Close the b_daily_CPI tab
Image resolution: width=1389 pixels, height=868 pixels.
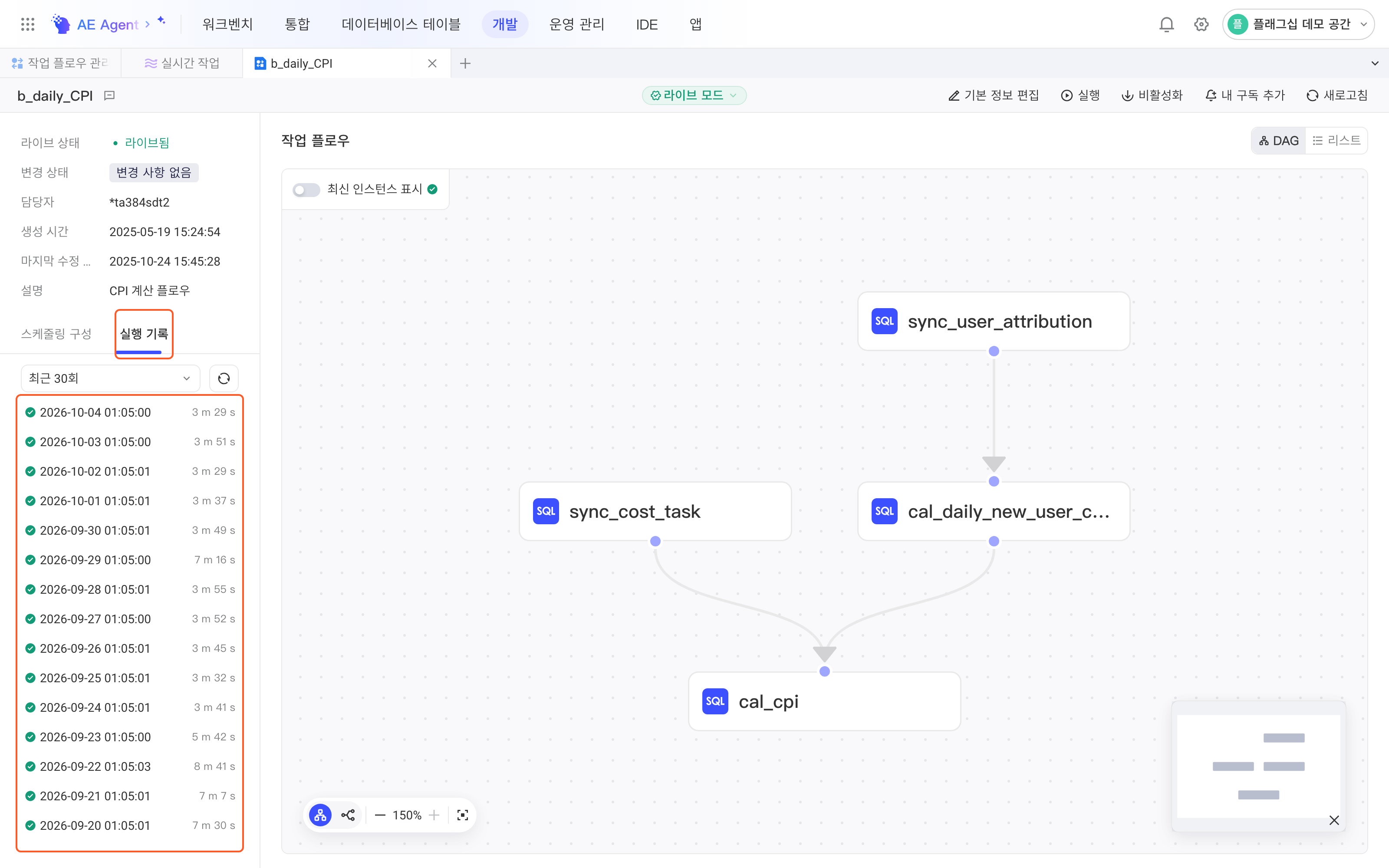432,63
